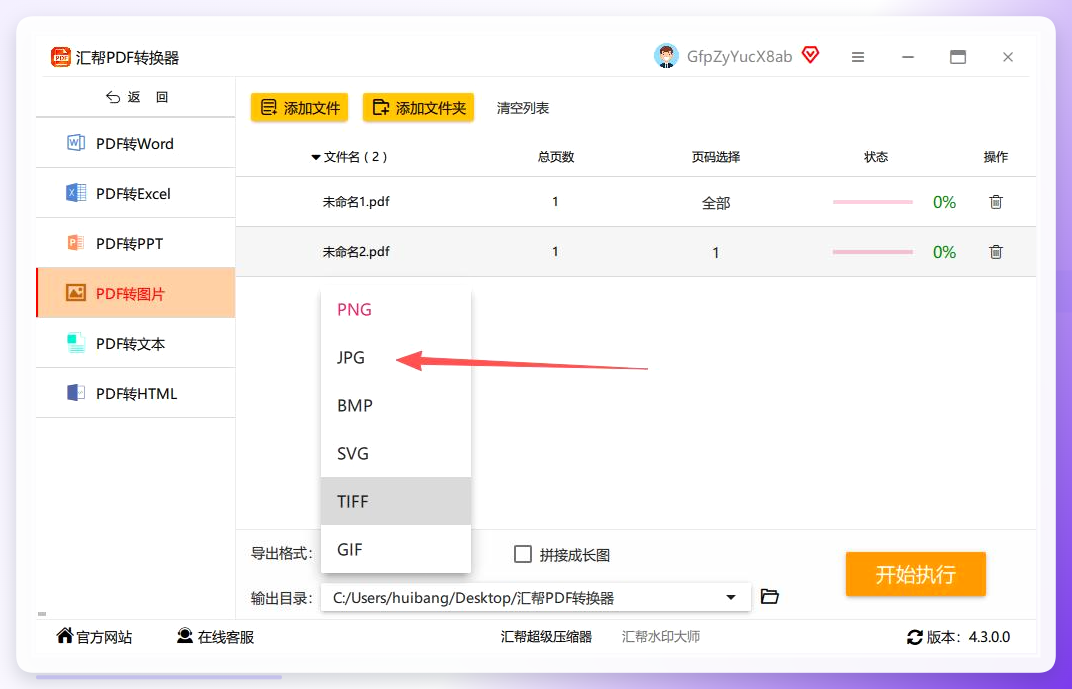
Task: Click the progress bar of 未命名1.pdf
Action: [872, 202]
